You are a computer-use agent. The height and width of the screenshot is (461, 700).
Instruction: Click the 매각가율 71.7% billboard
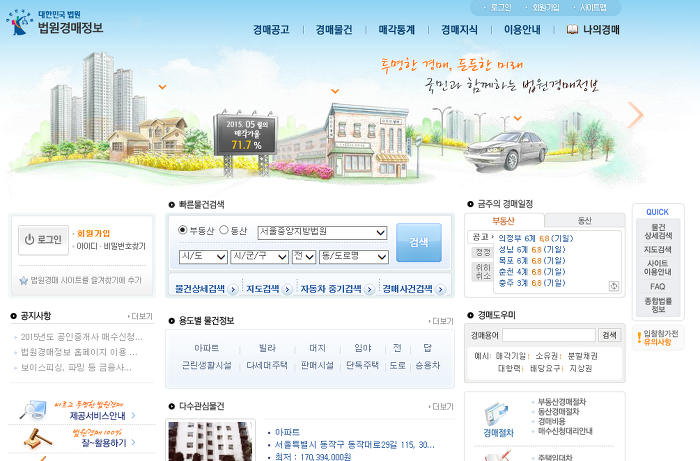pos(245,135)
